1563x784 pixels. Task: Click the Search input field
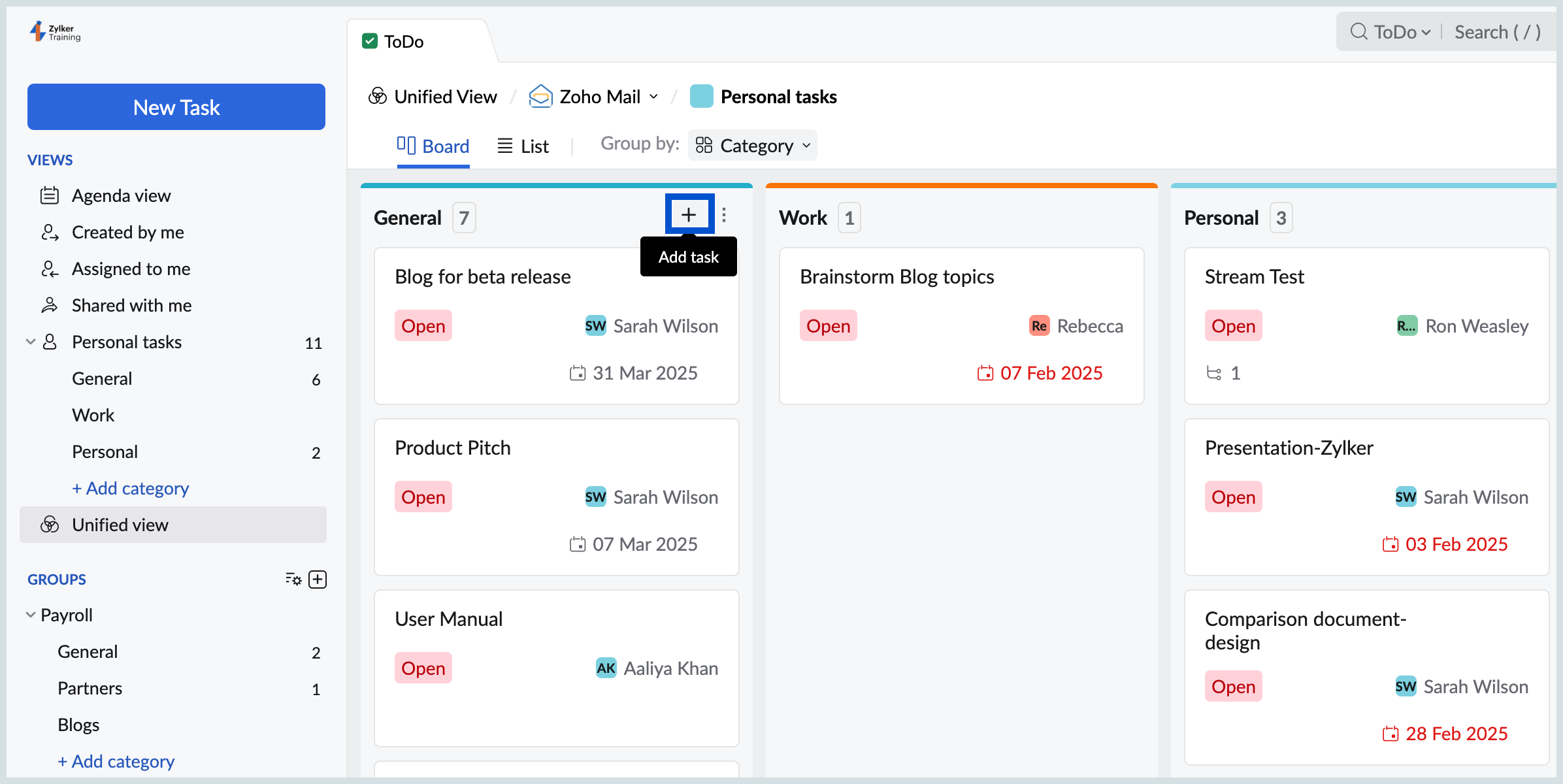[1497, 32]
